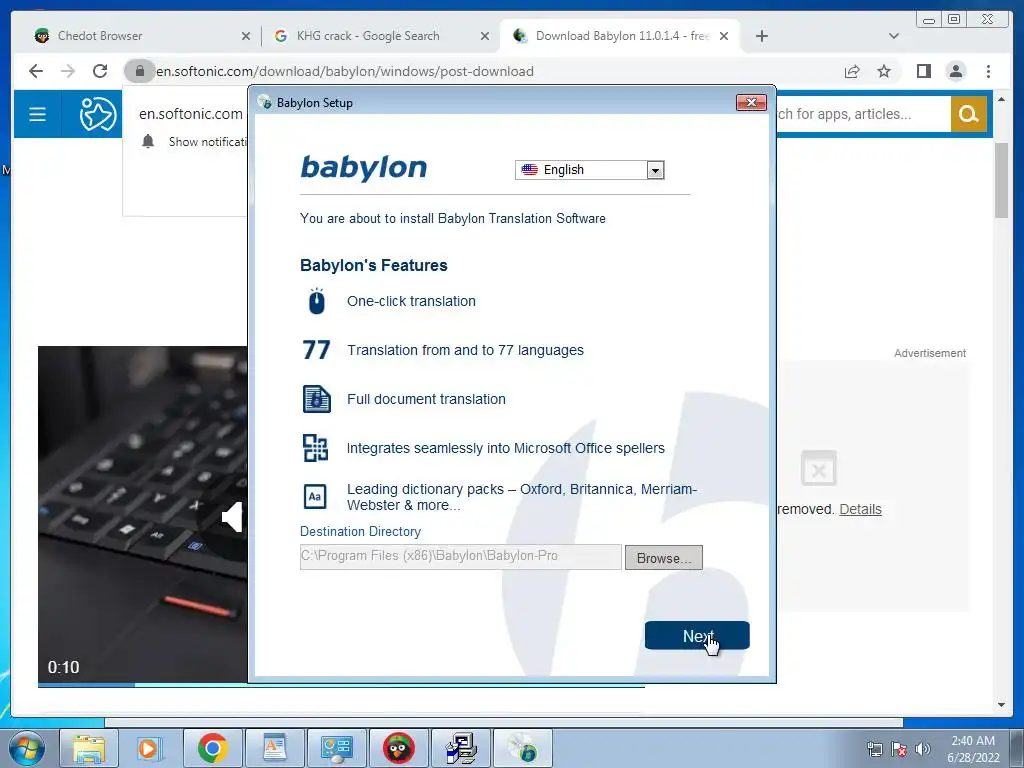The width and height of the screenshot is (1024, 768).
Task: Click the page vertical scrollbar thumb
Action: point(1001,180)
